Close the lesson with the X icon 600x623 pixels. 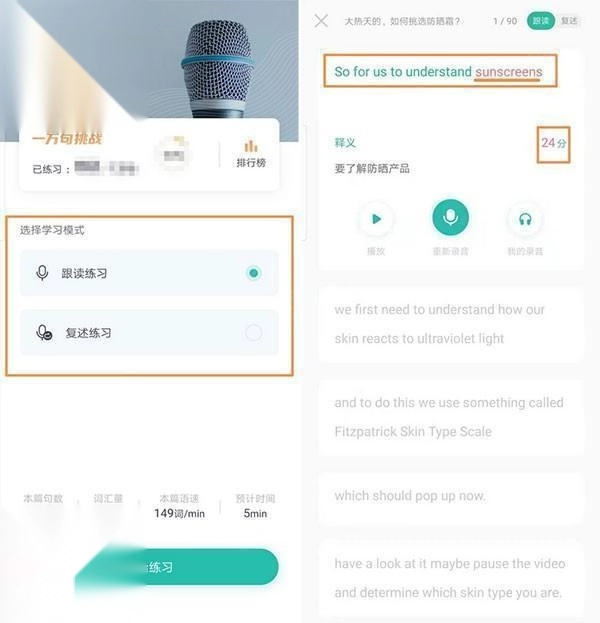[321, 21]
